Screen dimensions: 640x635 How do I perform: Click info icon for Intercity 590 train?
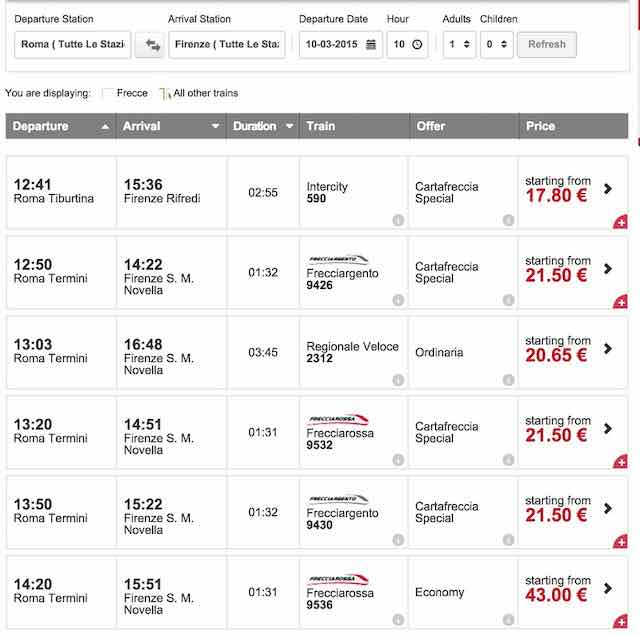click(398, 220)
